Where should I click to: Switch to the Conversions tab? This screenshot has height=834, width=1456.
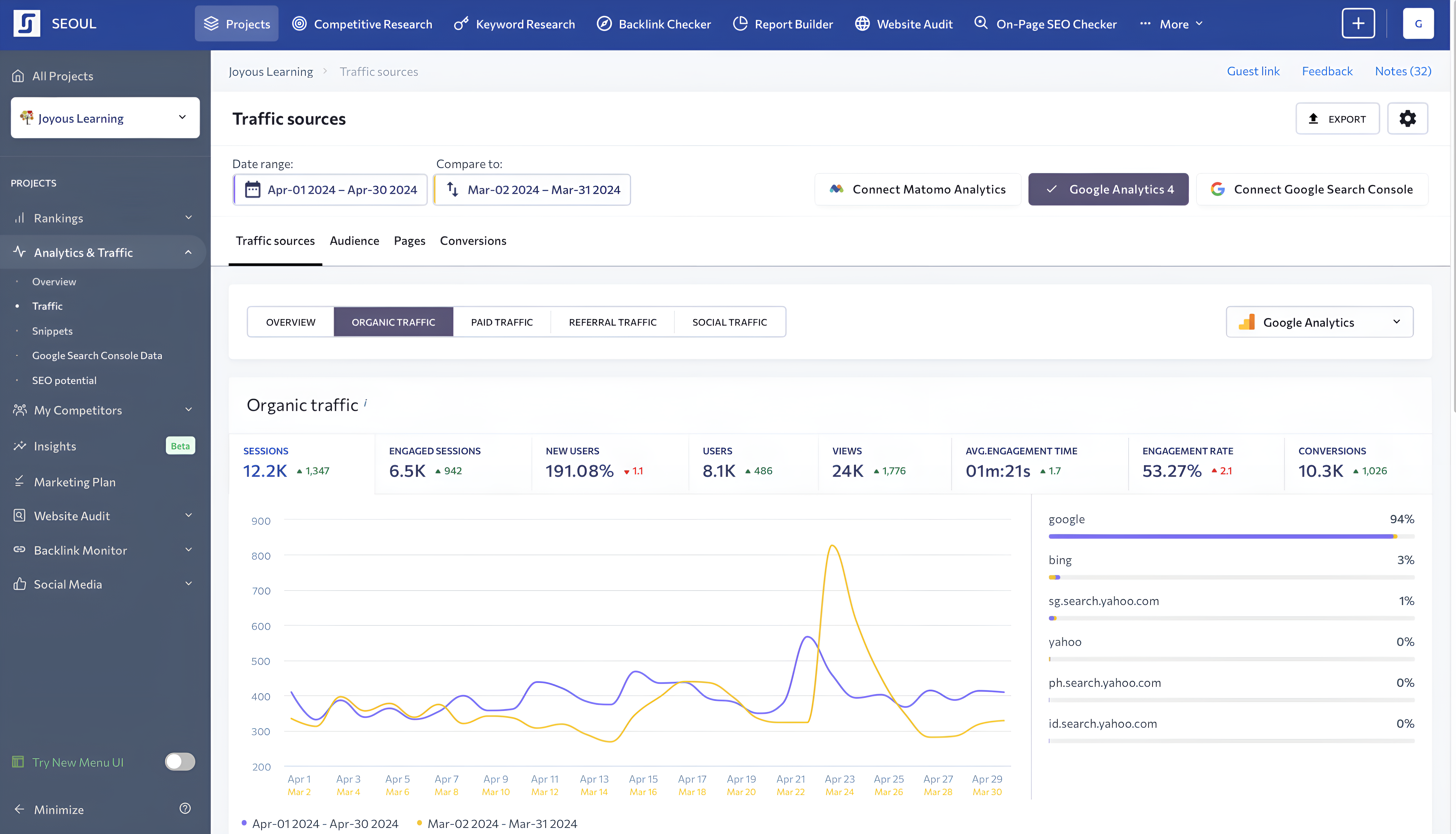pyautogui.click(x=473, y=241)
